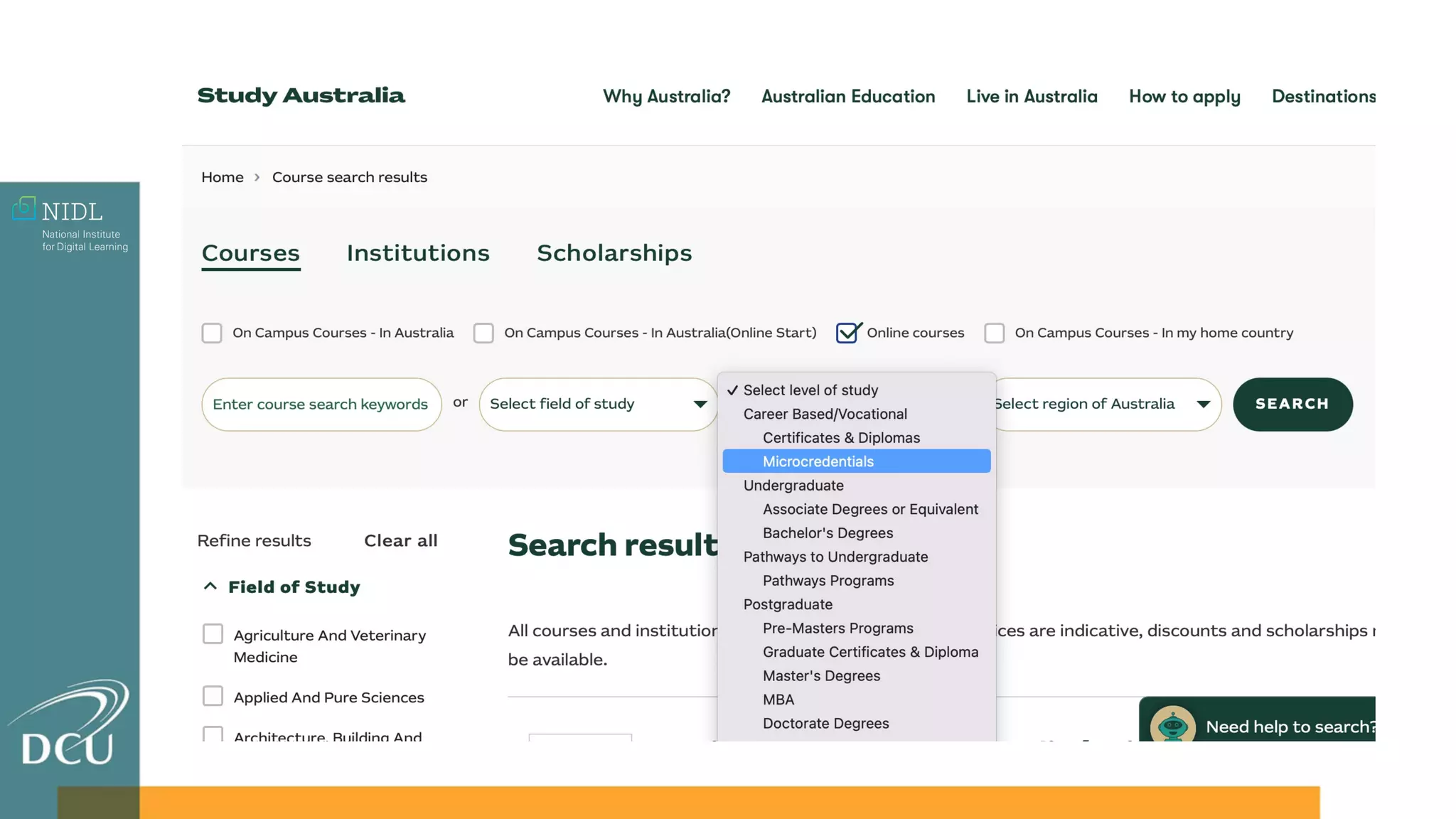Click the chatbot robot avatar icon
Viewport: 1456px width, 819px height.
coord(1172,725)
